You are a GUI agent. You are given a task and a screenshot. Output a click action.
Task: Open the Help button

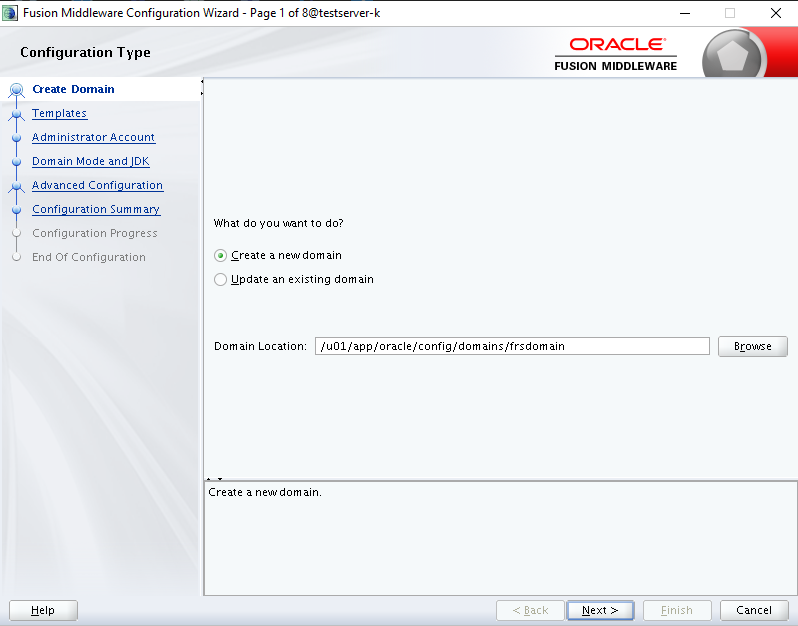coord(43,610)
